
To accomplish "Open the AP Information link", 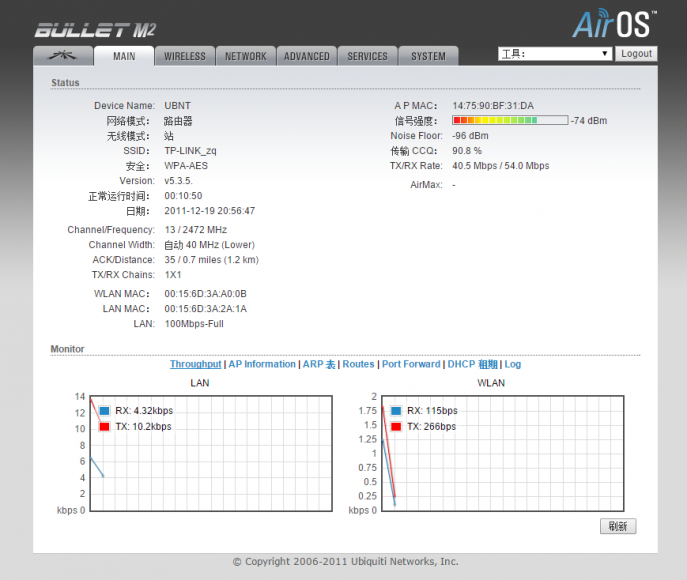I will [x=262, y=364].
